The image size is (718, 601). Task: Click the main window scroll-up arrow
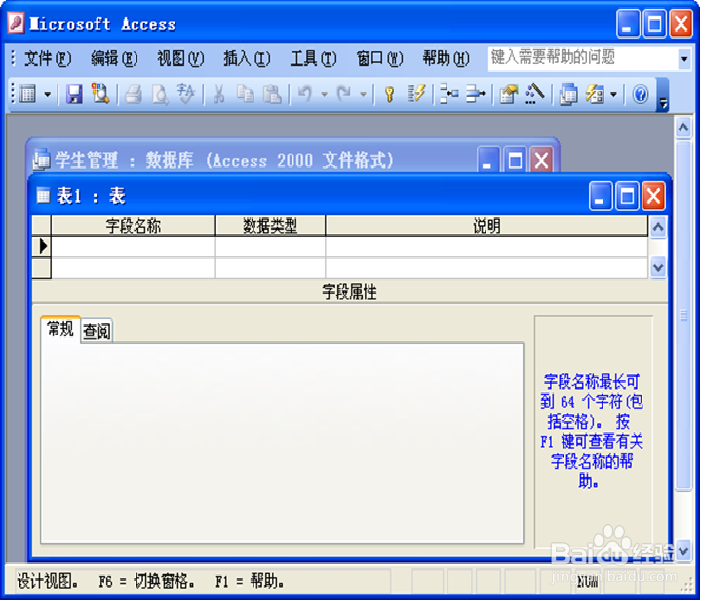tap(684, 127)
